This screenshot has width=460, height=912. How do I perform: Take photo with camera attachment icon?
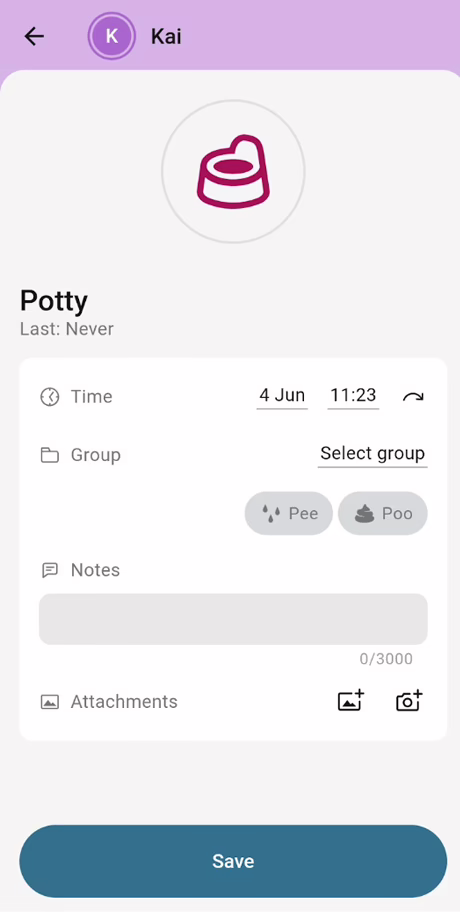tap(409, 701)
